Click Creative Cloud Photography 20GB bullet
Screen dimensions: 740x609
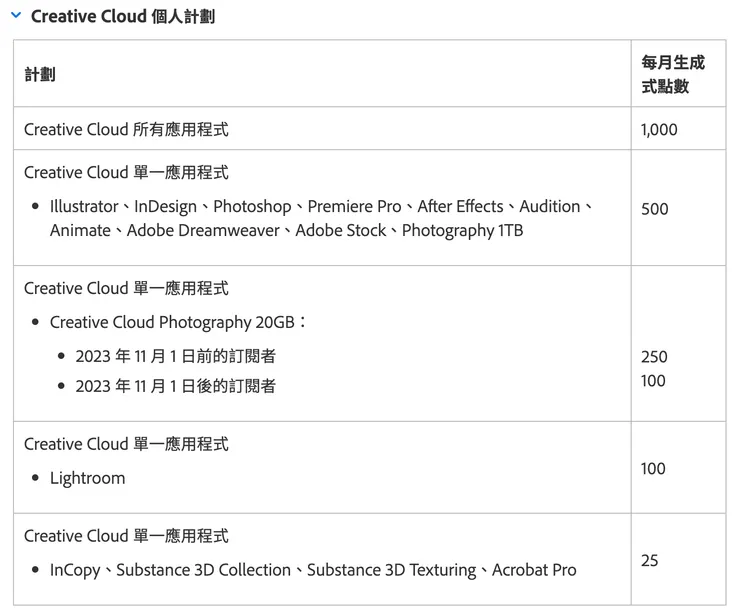[178, 322]
